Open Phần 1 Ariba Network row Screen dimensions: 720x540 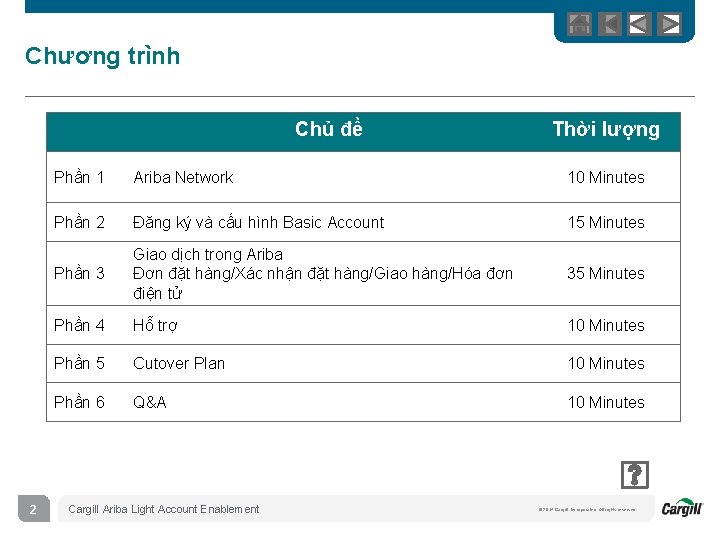click(x=363, y=177)
